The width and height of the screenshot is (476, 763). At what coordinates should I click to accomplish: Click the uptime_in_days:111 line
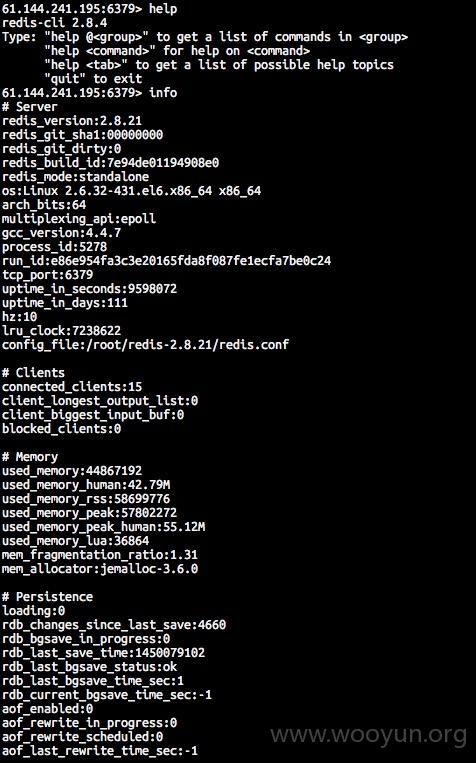pyautogui.click(x=65, y=303)
